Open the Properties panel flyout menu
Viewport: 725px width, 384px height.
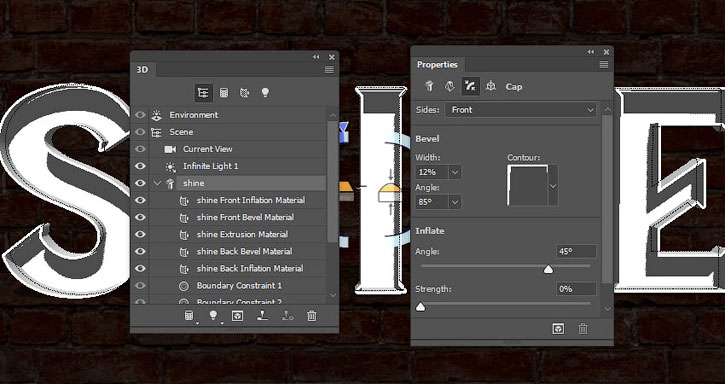603,65
